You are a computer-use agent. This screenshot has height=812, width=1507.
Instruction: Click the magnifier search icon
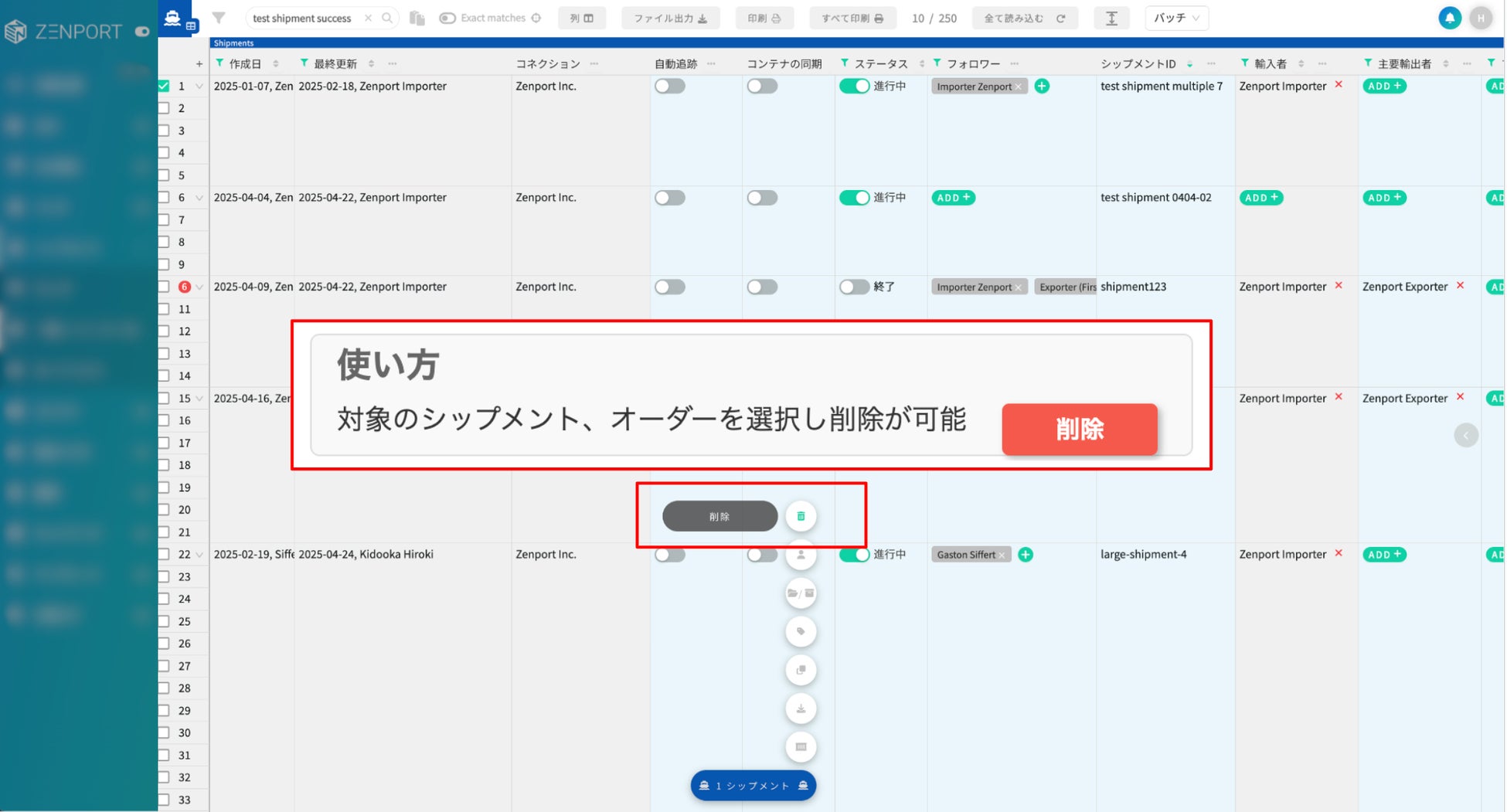387,18
